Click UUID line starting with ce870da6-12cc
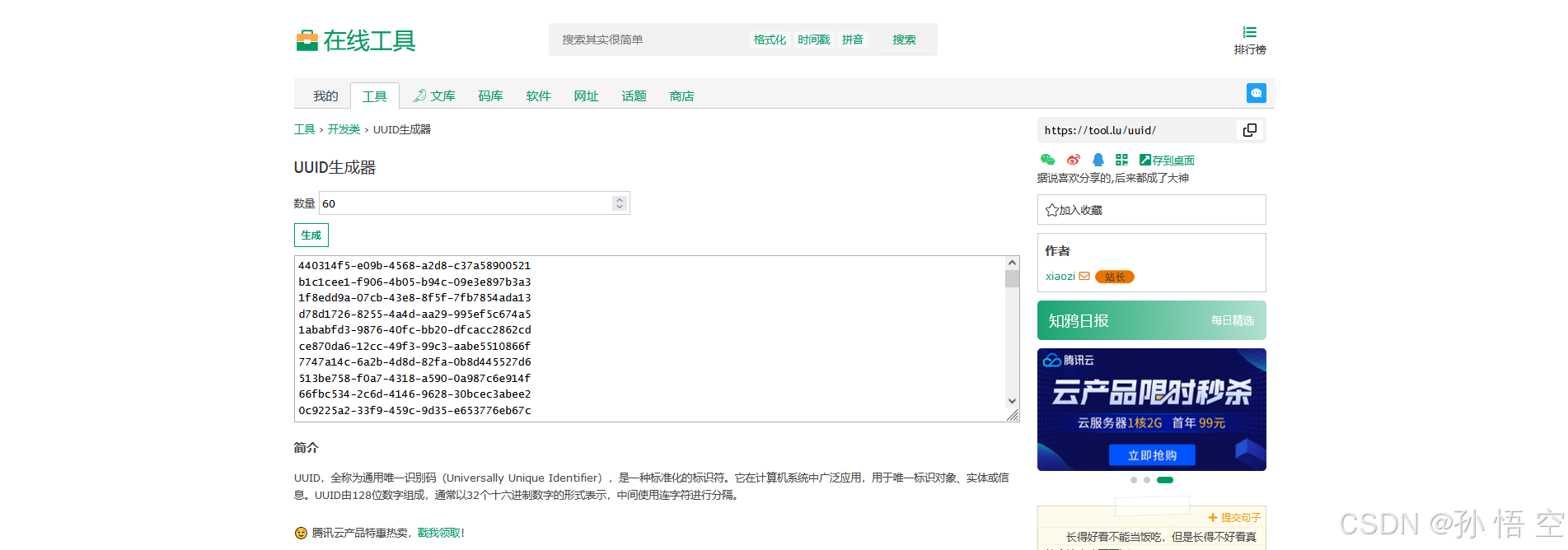Viewport: 1568px width, 550px height. pos(414,346)
